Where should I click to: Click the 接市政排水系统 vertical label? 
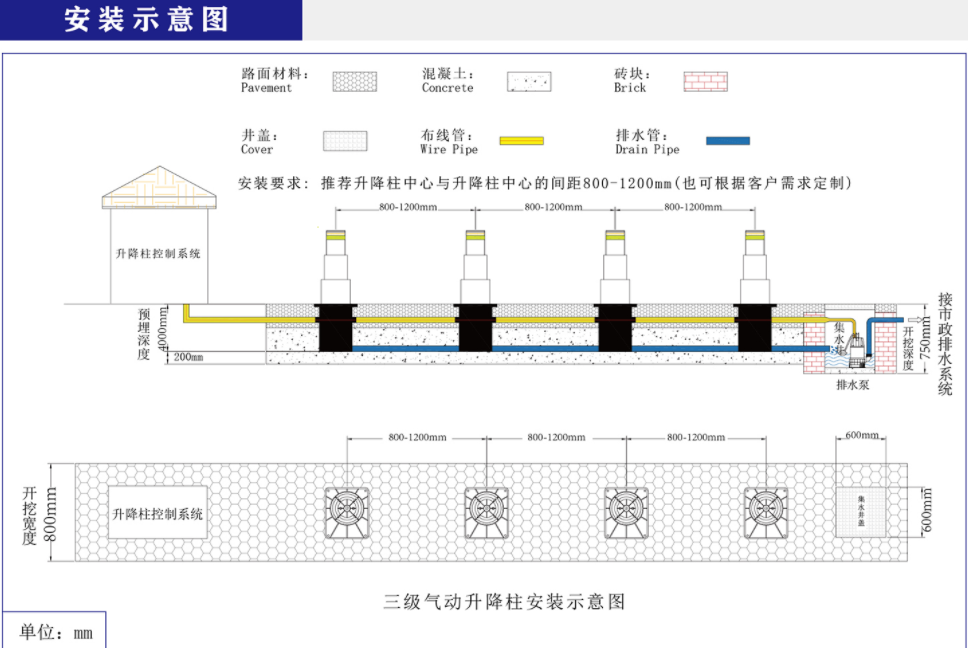pos(945,344)
